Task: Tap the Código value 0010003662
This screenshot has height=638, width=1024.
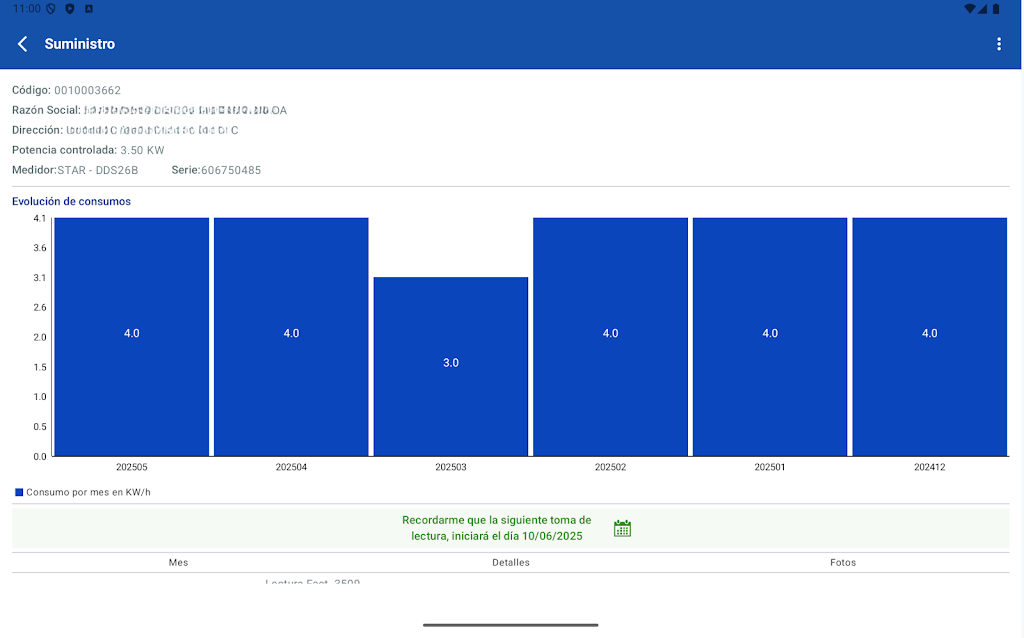Action: coord(87,90)
